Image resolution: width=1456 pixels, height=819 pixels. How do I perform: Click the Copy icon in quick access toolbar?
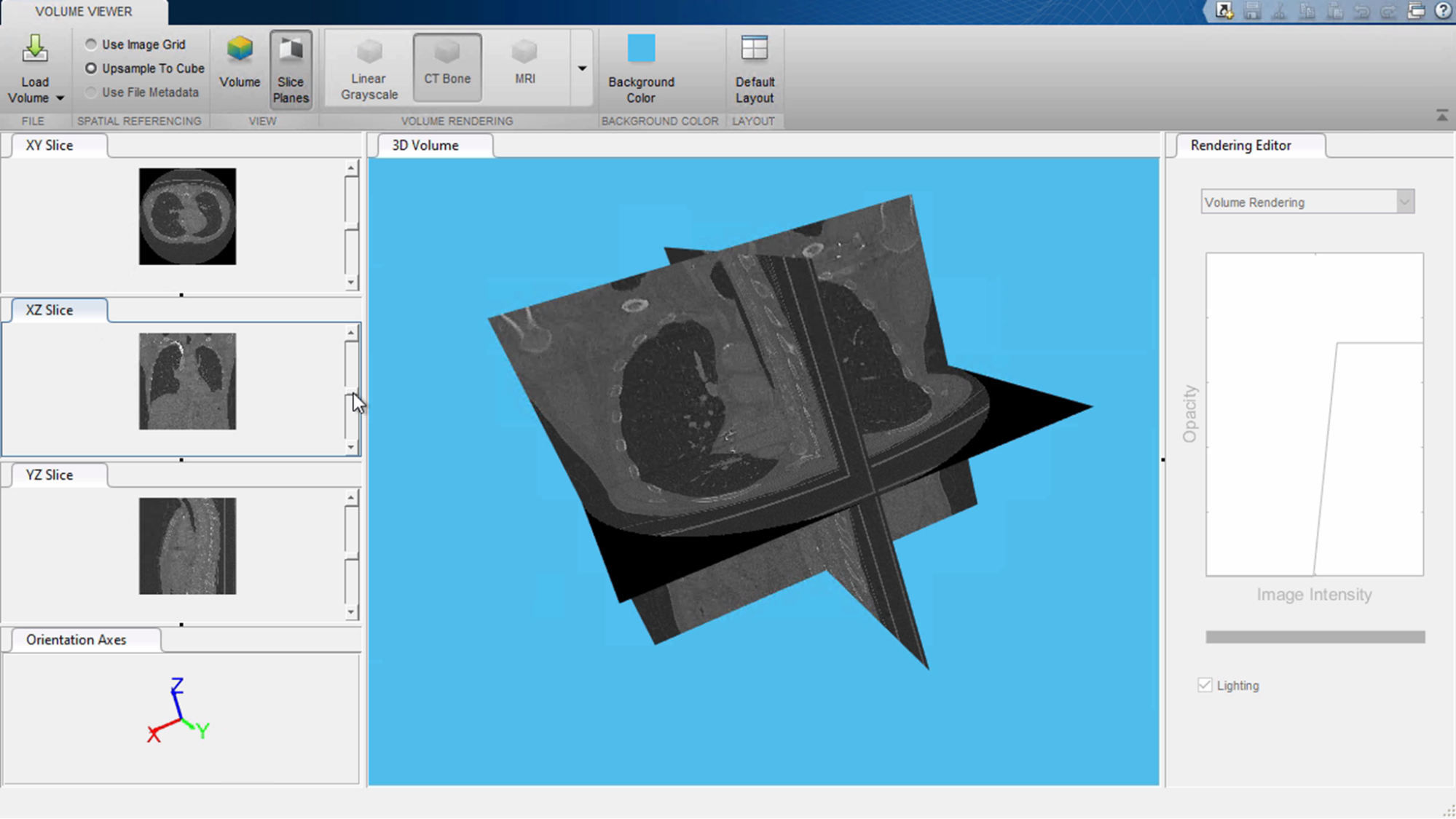click(x=1307, y=11)
